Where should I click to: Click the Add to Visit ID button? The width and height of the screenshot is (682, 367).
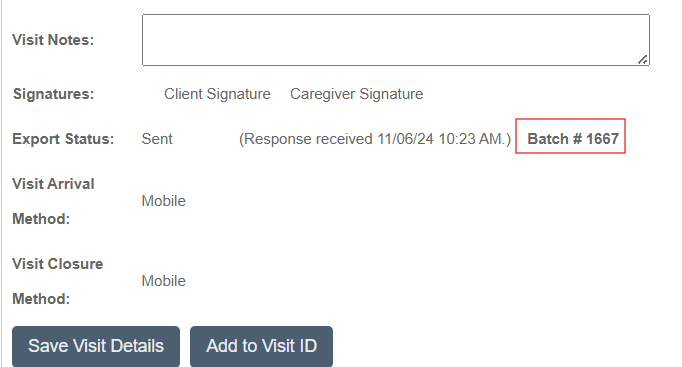pyautogui.click(x=261, y=347)
